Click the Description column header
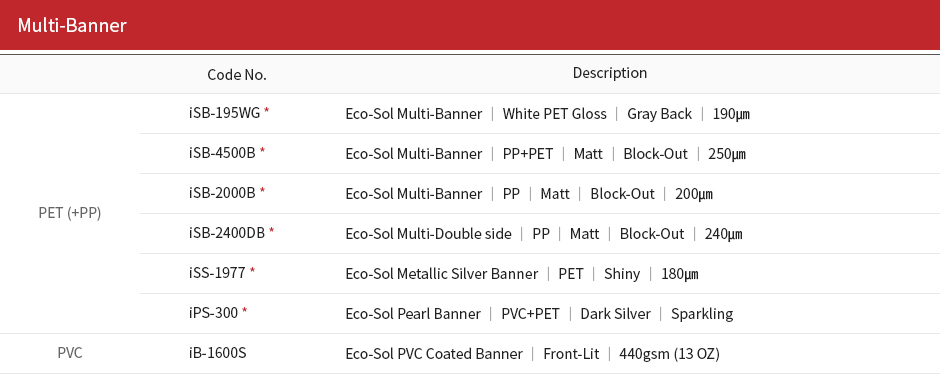 (x=610, y=73)
